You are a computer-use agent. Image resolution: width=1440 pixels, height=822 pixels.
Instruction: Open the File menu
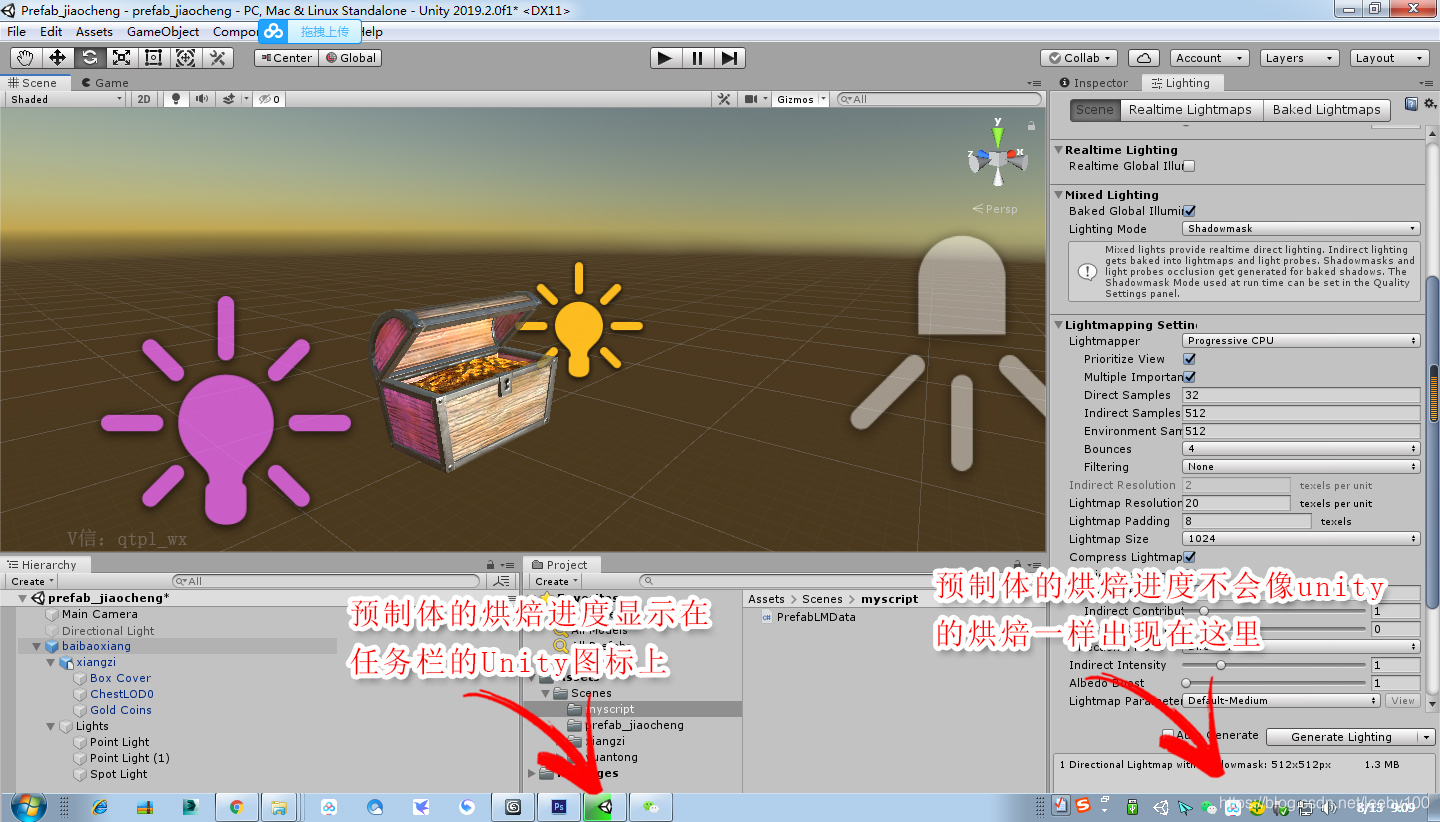[17, 31]
